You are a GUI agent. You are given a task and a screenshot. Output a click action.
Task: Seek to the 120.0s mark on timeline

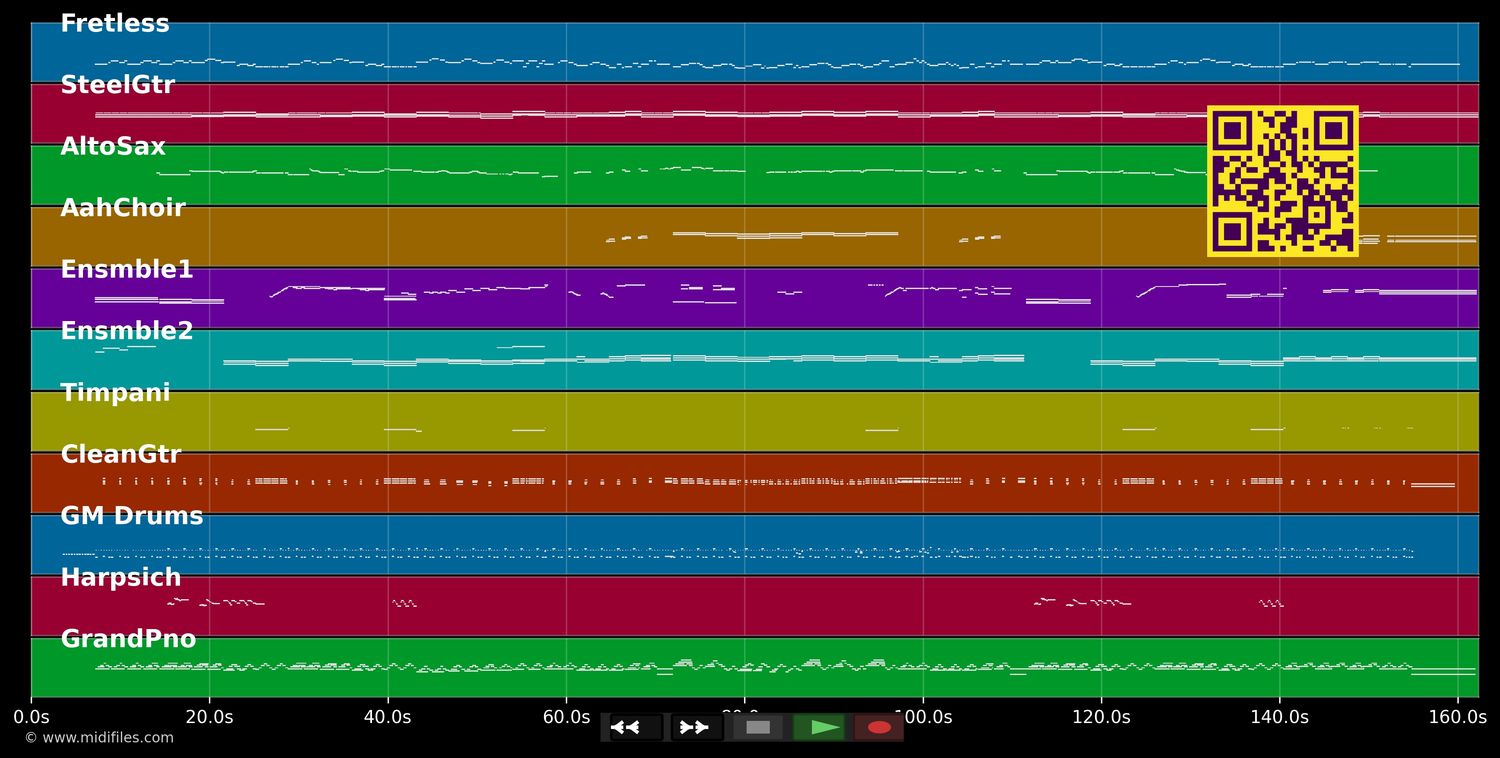[x=1101, y=717]
